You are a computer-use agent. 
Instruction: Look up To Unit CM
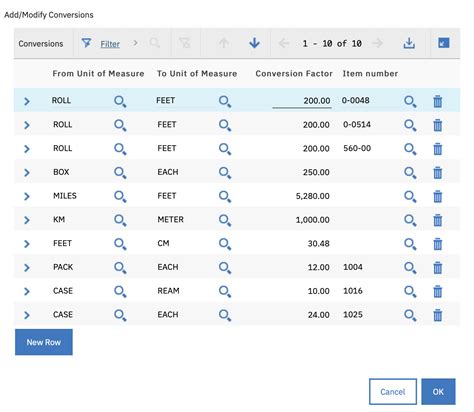click(x=225, y=244)
